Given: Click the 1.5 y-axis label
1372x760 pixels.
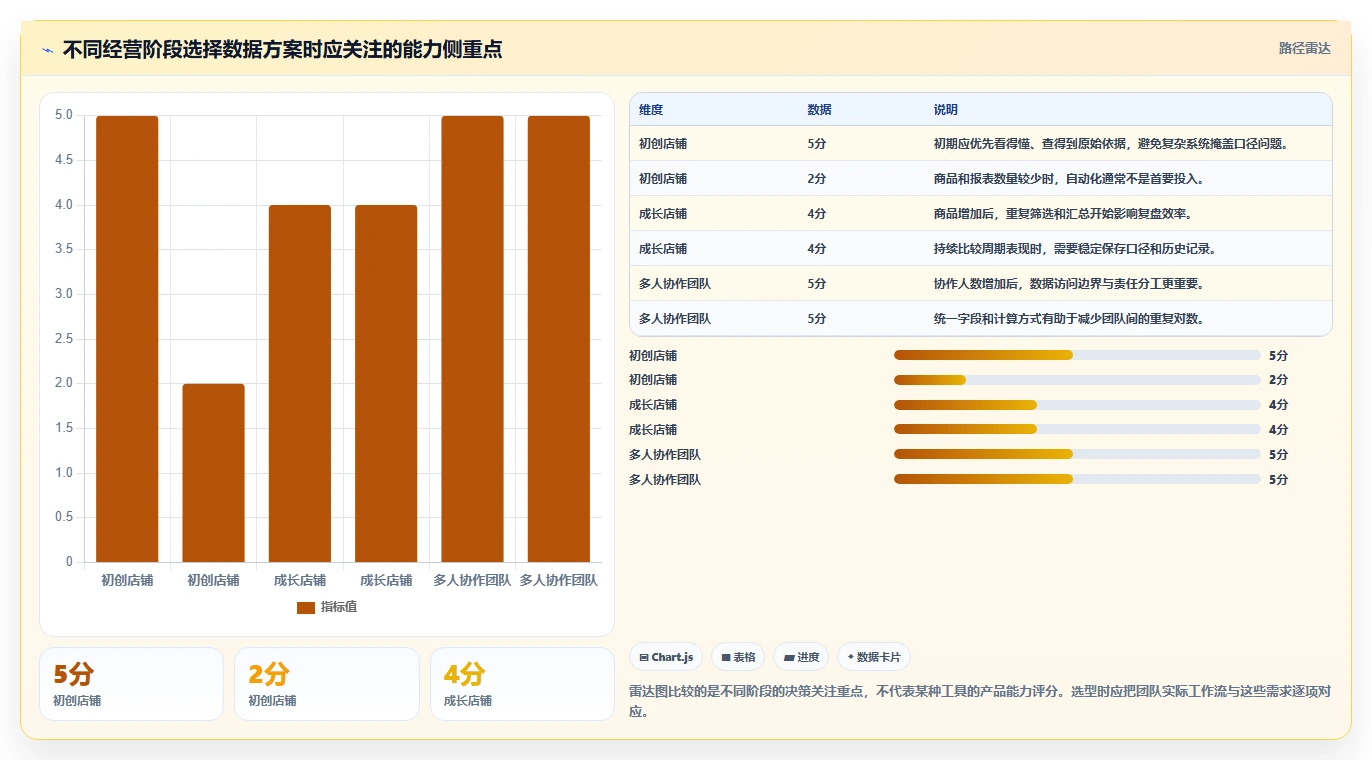Looking at the screenshot, I should click(x=63, y=428).
